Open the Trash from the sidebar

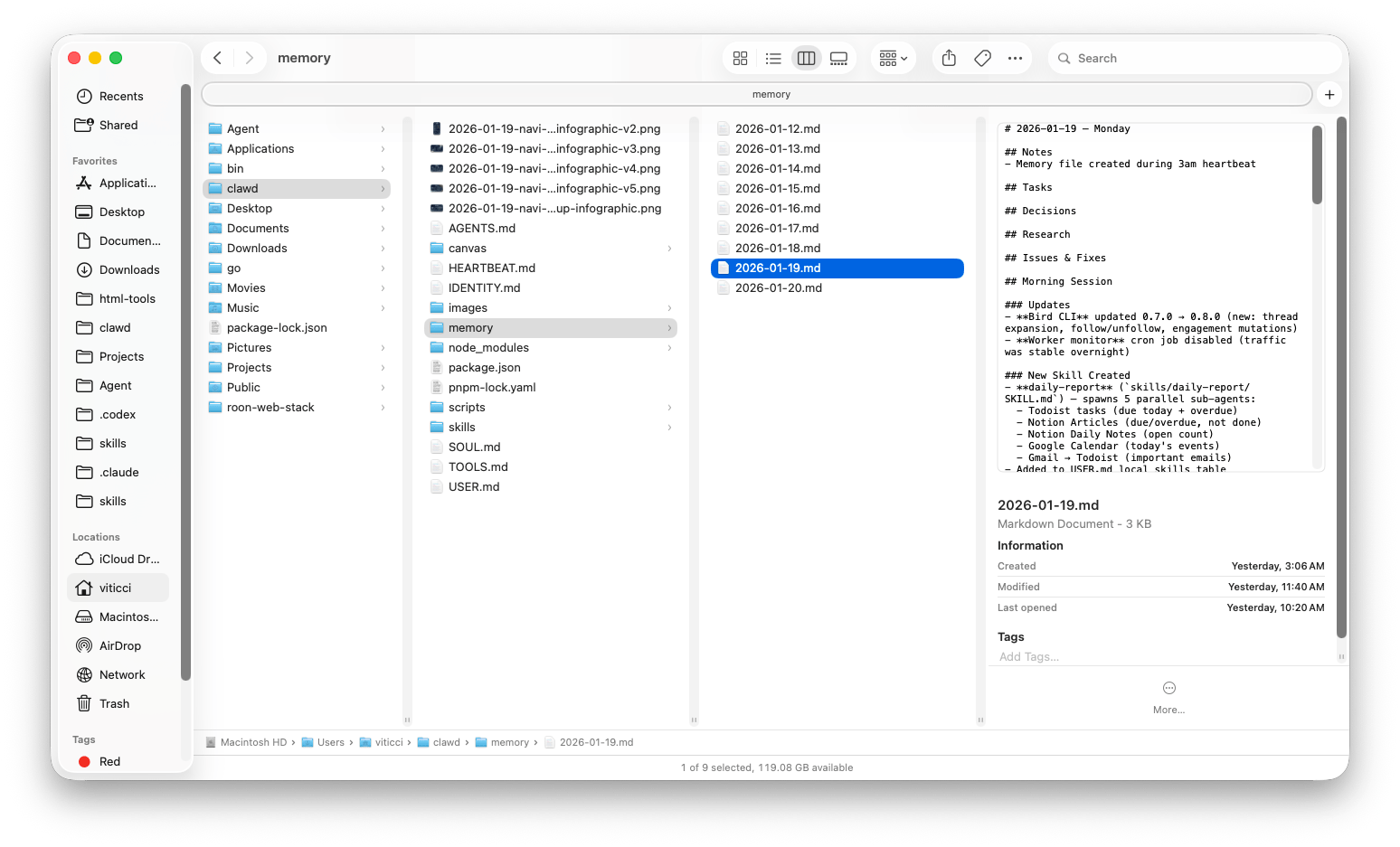tap(114, 703)
